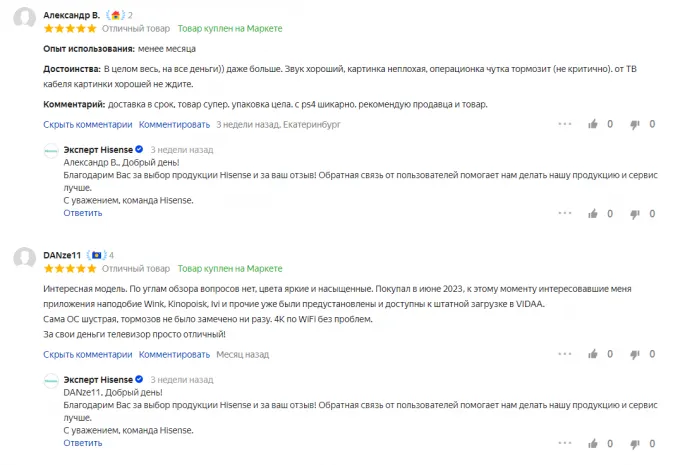Open more options on first Hisense reply
680x465 pixels.
[565, 213]
